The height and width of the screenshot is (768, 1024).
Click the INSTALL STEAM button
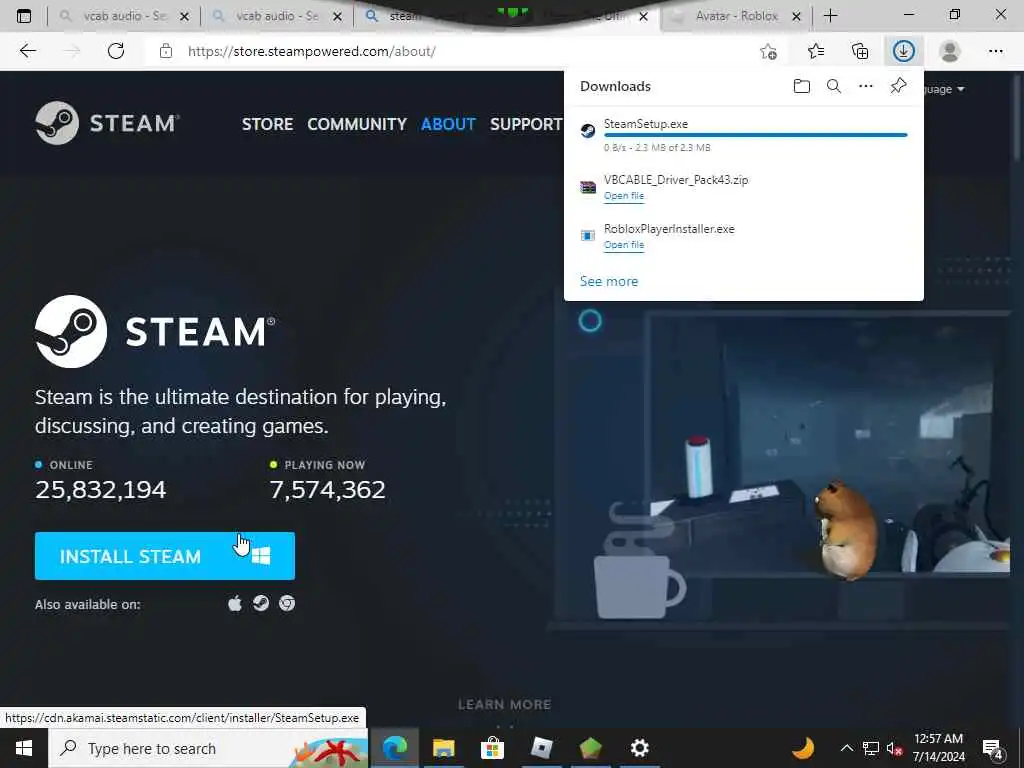click(x=165, y=556)
